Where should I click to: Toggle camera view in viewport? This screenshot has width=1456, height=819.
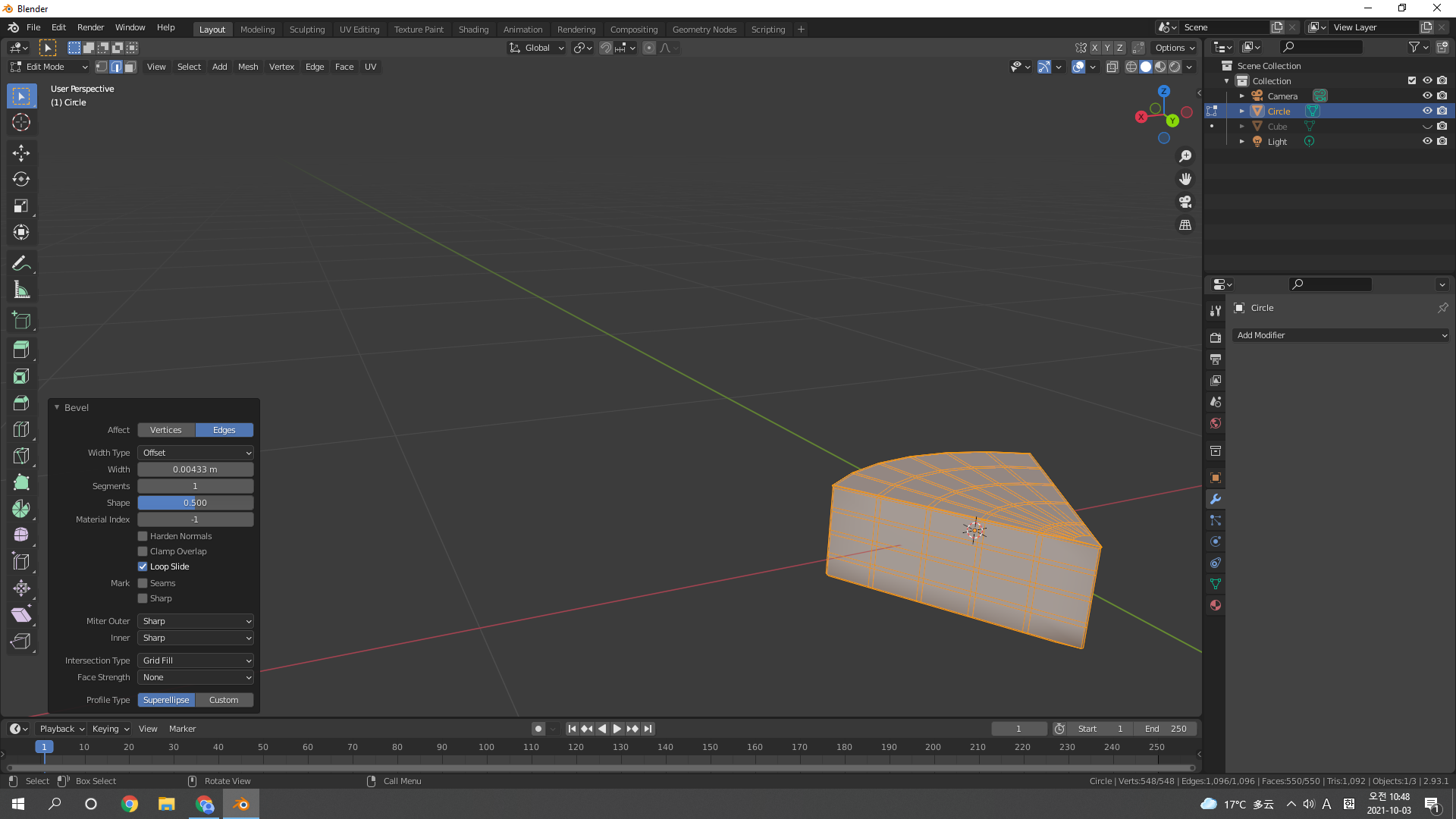[x=1185, y=202]
